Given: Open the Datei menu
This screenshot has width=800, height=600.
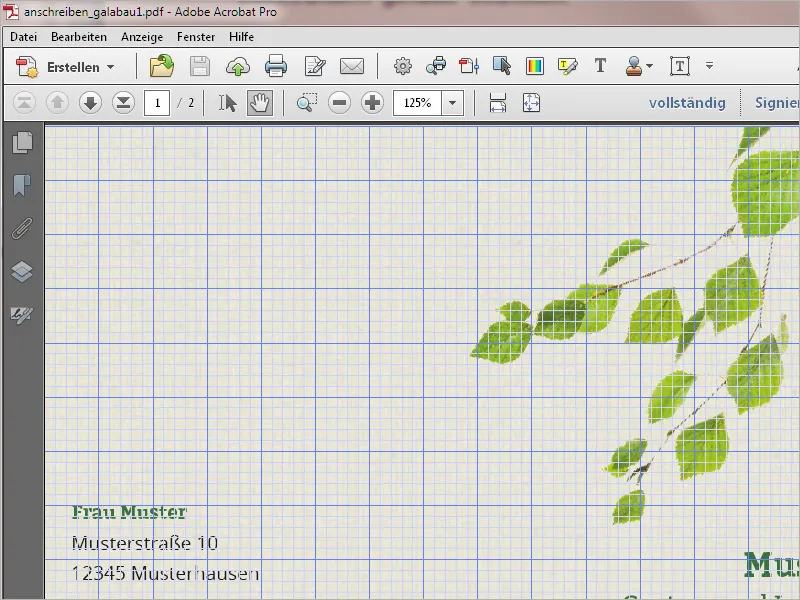Looking at the screenshot, I should click(23, 37).
